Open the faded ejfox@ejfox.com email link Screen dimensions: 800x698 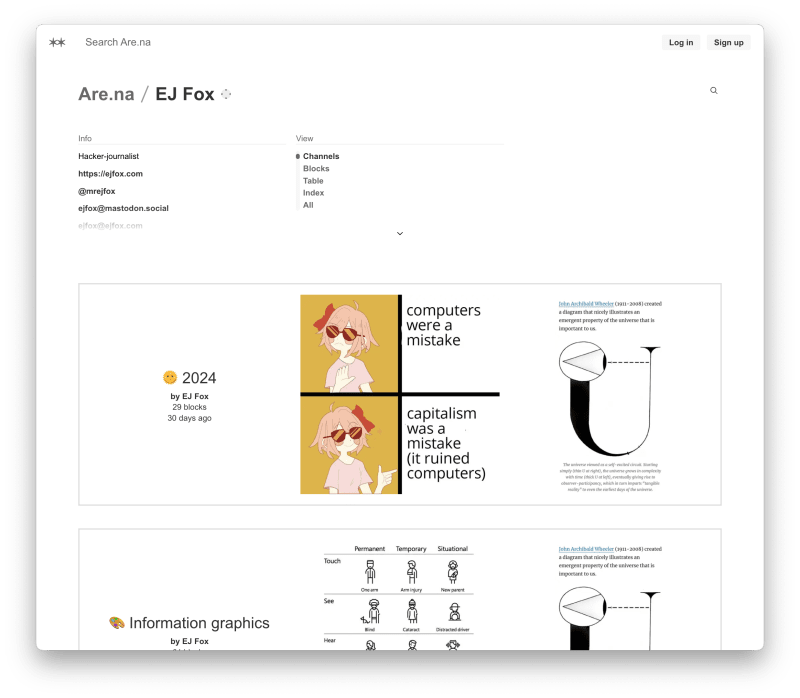pyautogui.click(x=110, y=226)
